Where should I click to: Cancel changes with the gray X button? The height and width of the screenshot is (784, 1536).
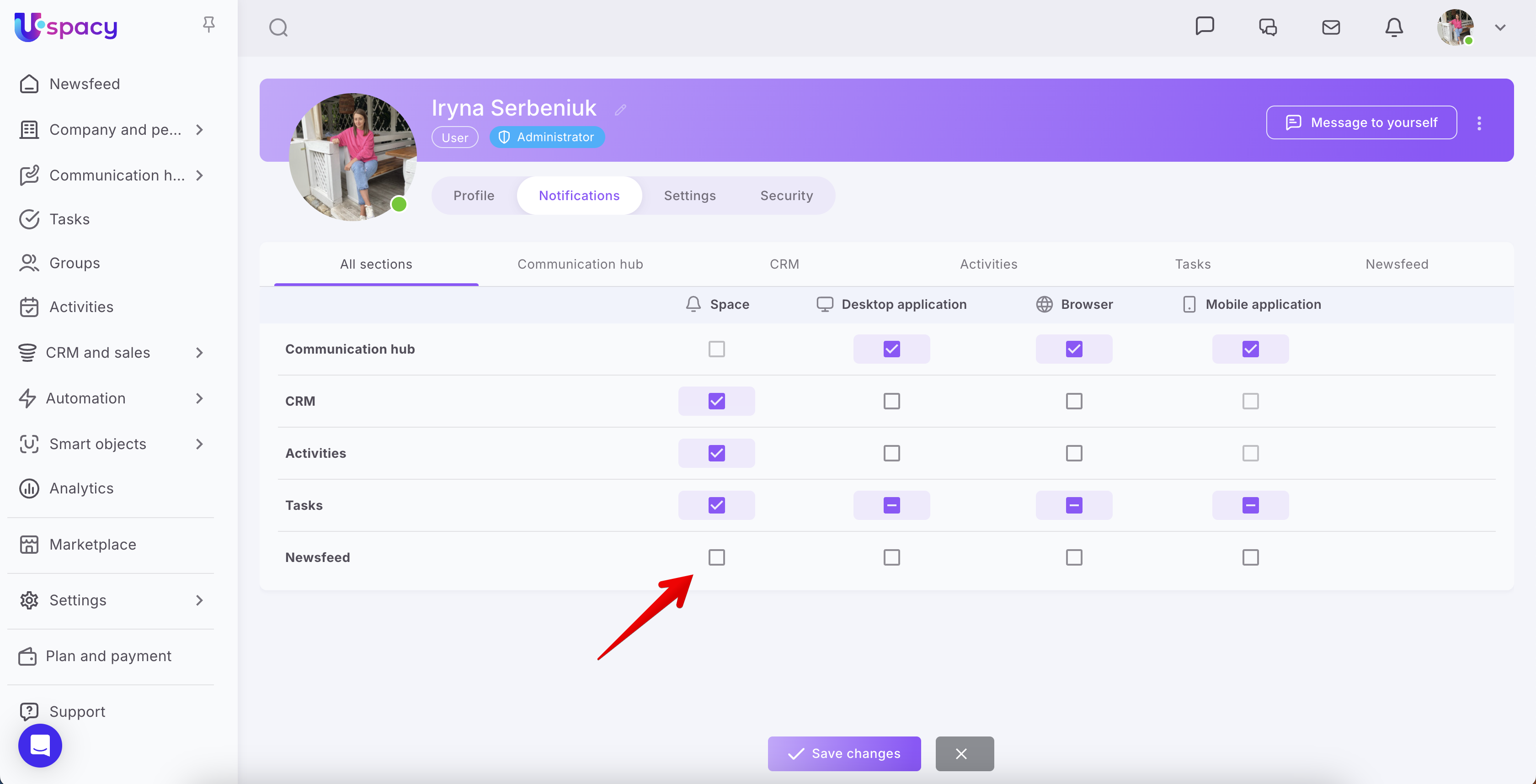pyautogui.click(x=964, y=753)
